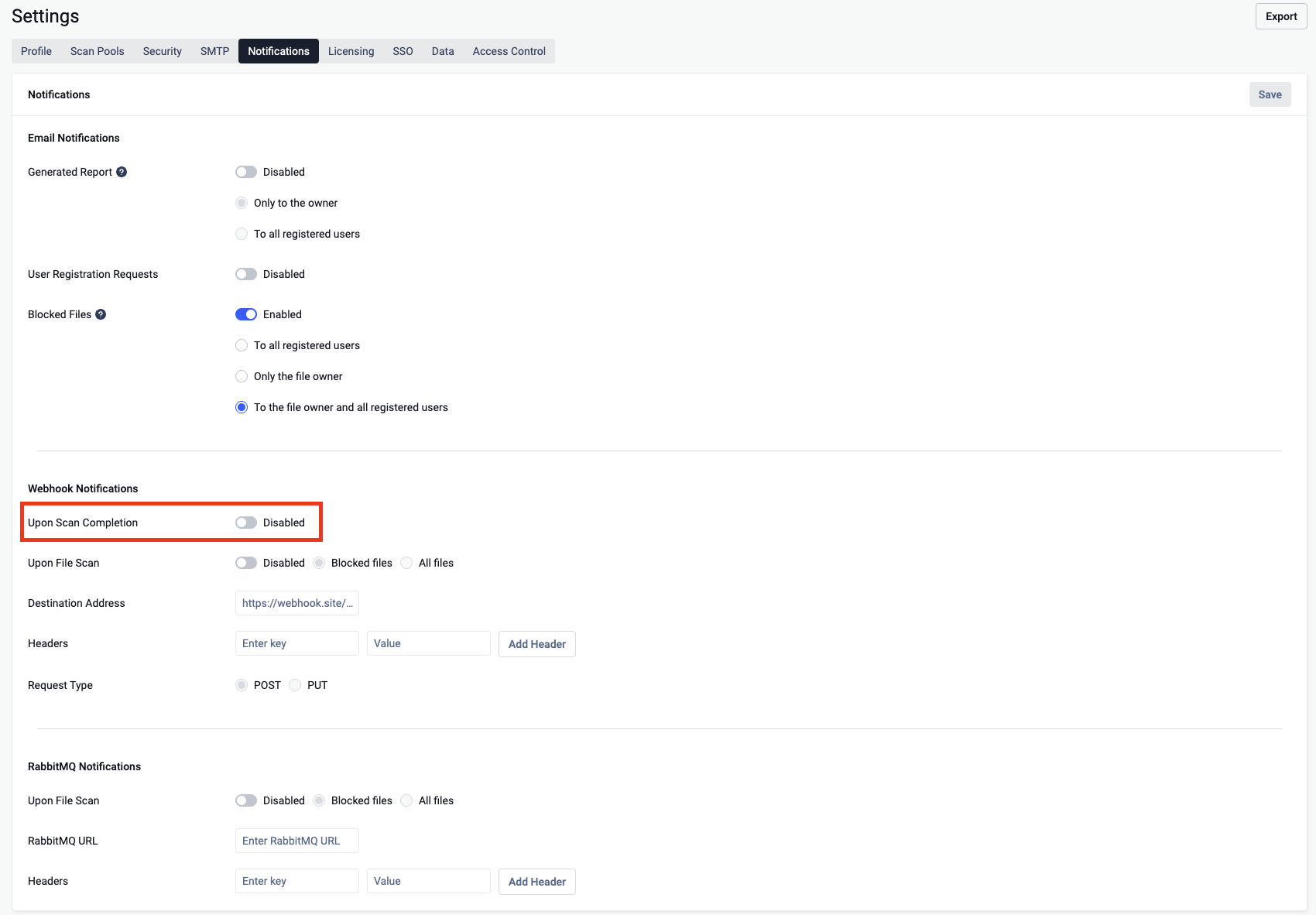Open the Data tab

tap(443, 51)
